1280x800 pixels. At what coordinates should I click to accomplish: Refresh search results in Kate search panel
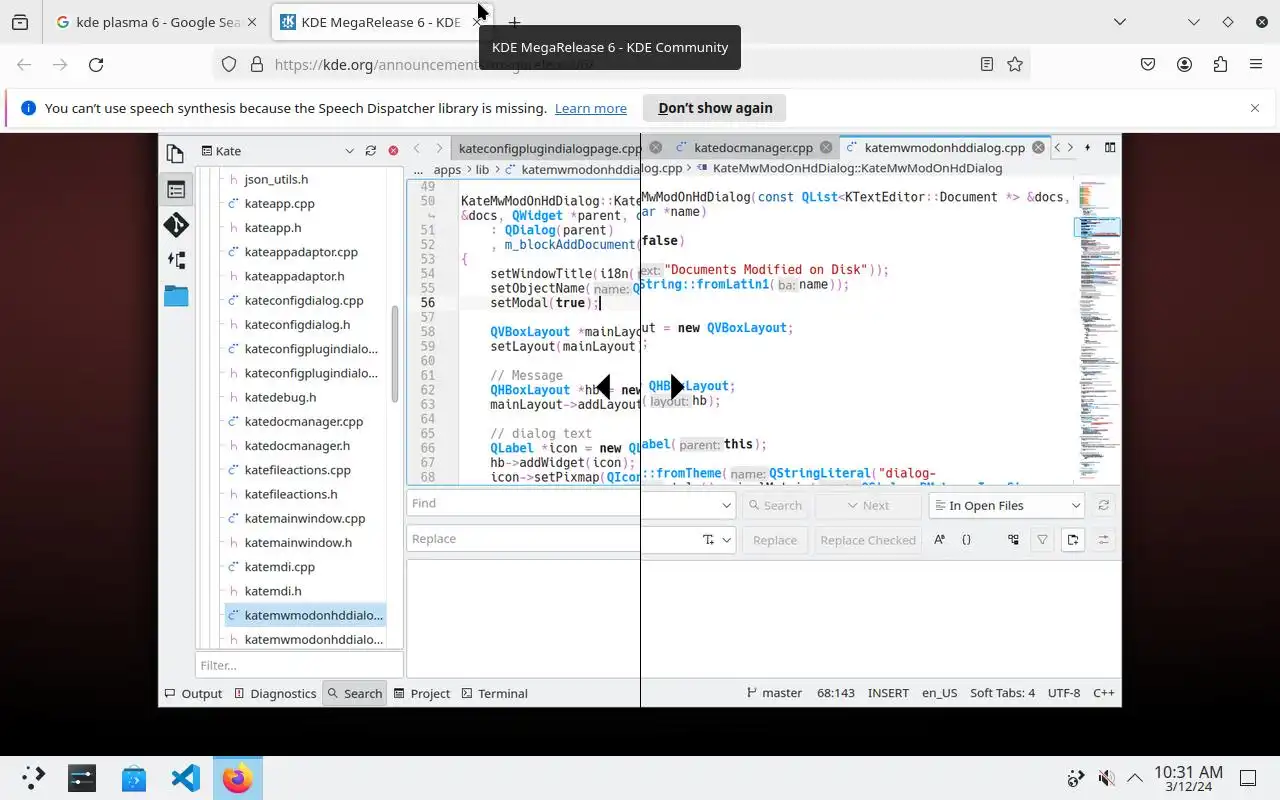click(1103, 505)
